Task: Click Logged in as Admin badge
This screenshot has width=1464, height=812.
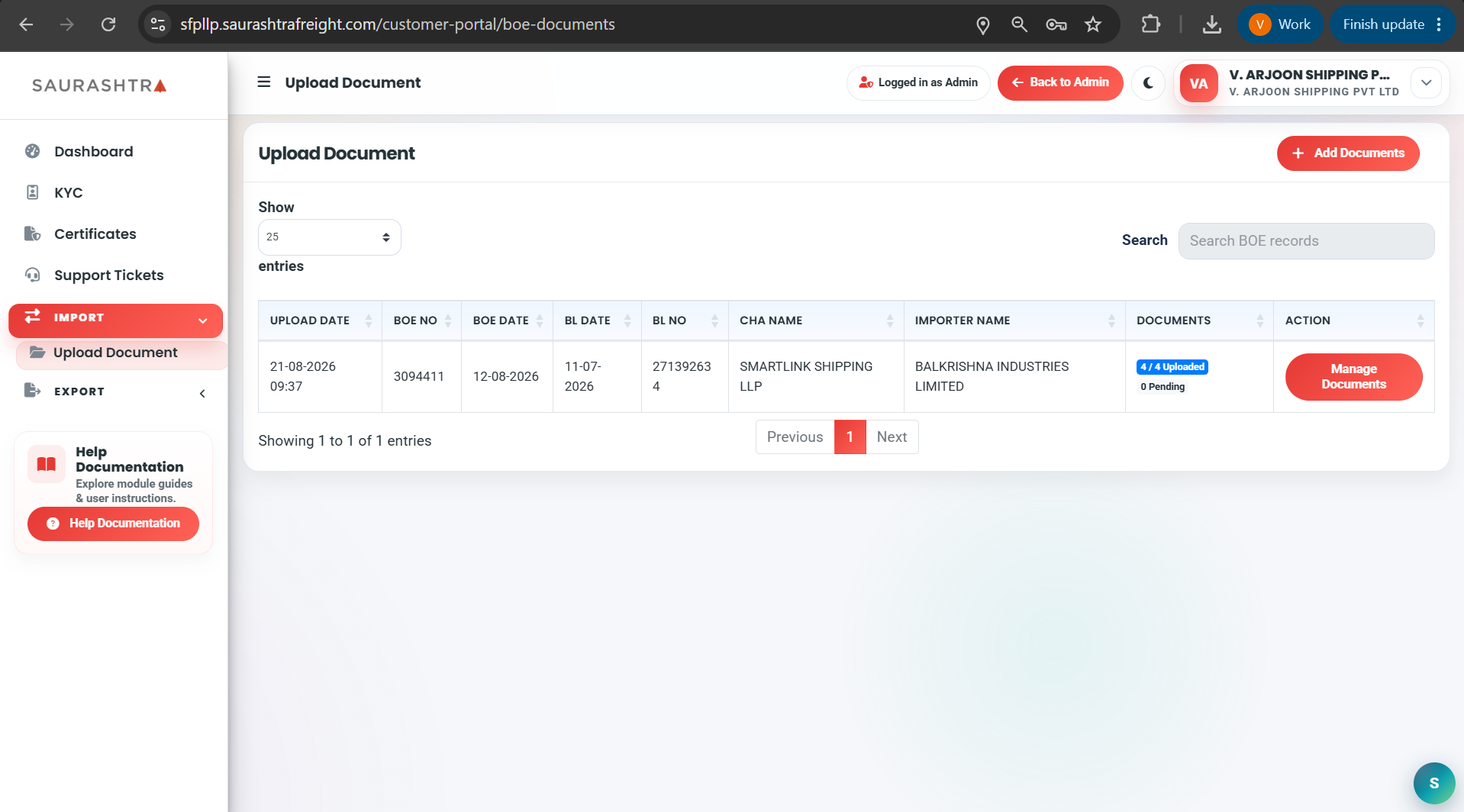Action: point(918,82)
